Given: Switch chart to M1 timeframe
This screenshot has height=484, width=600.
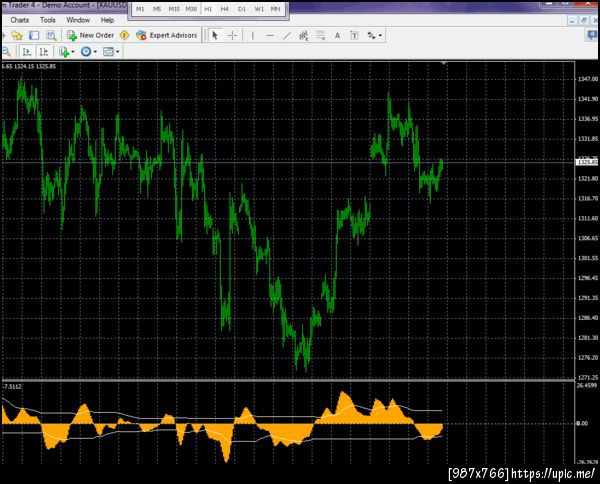Looking at the screenshot, I should 140,9.
